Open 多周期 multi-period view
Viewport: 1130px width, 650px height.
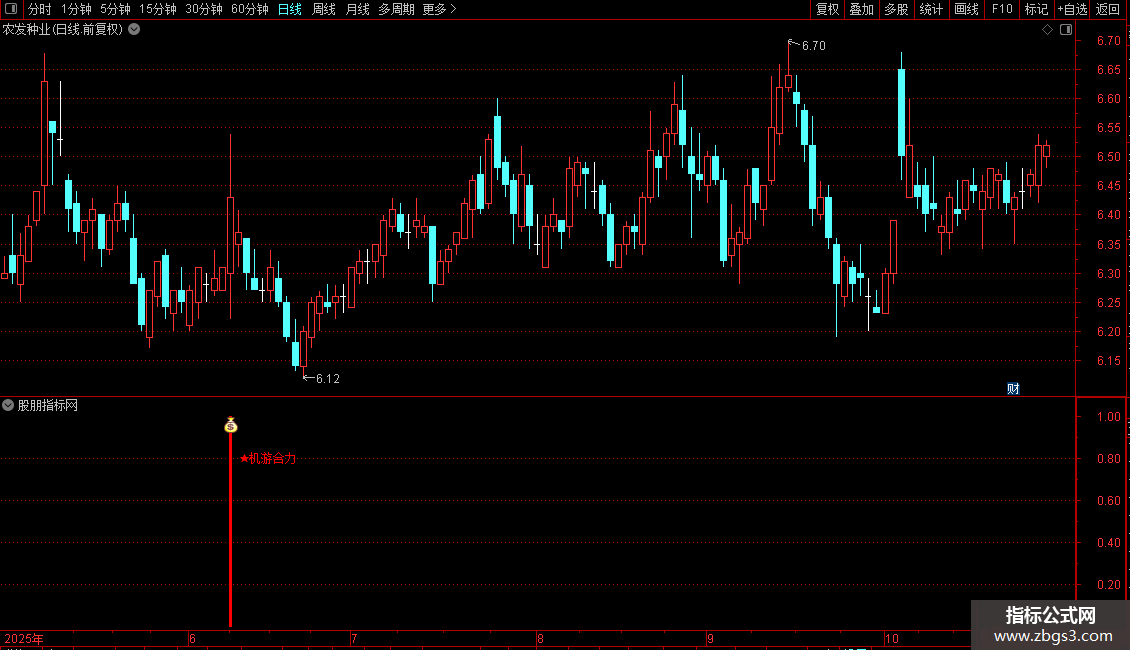[x=396, y=9]
